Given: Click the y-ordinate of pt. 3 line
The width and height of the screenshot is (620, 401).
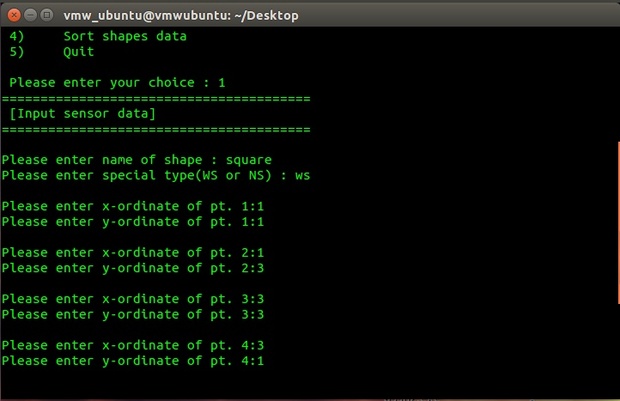Looking at the screenshot, I should coord(133,315).
